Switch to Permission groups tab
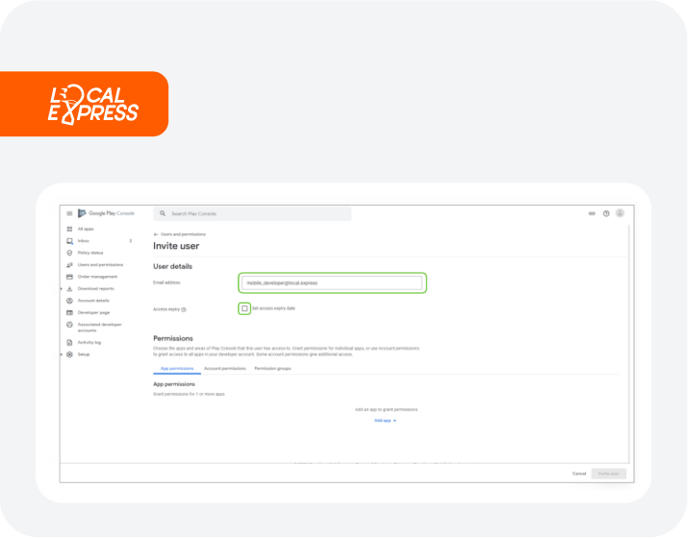This screenshot has width=688, height=538. pos(272,369)
